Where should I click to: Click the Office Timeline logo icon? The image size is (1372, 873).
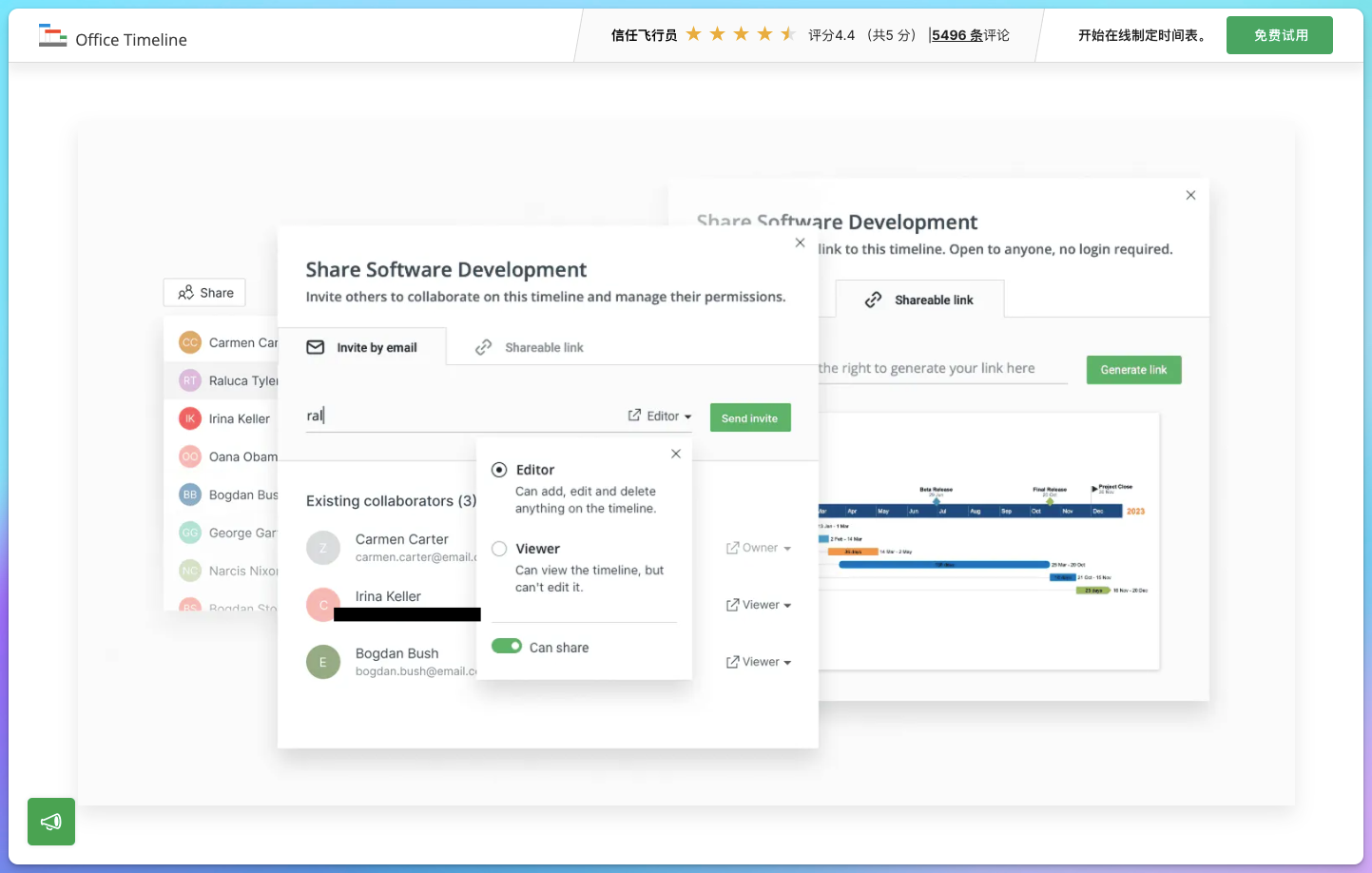(x=52, y=36)
